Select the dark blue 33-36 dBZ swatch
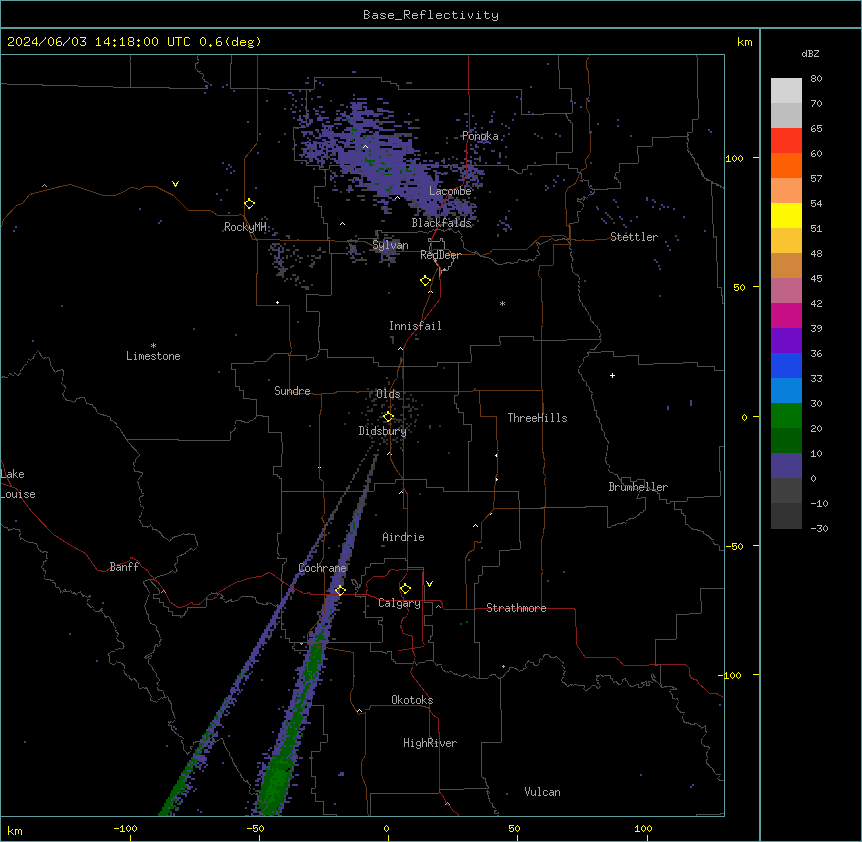This screenshot has height=842, width=862. click(x=786, y=366)
